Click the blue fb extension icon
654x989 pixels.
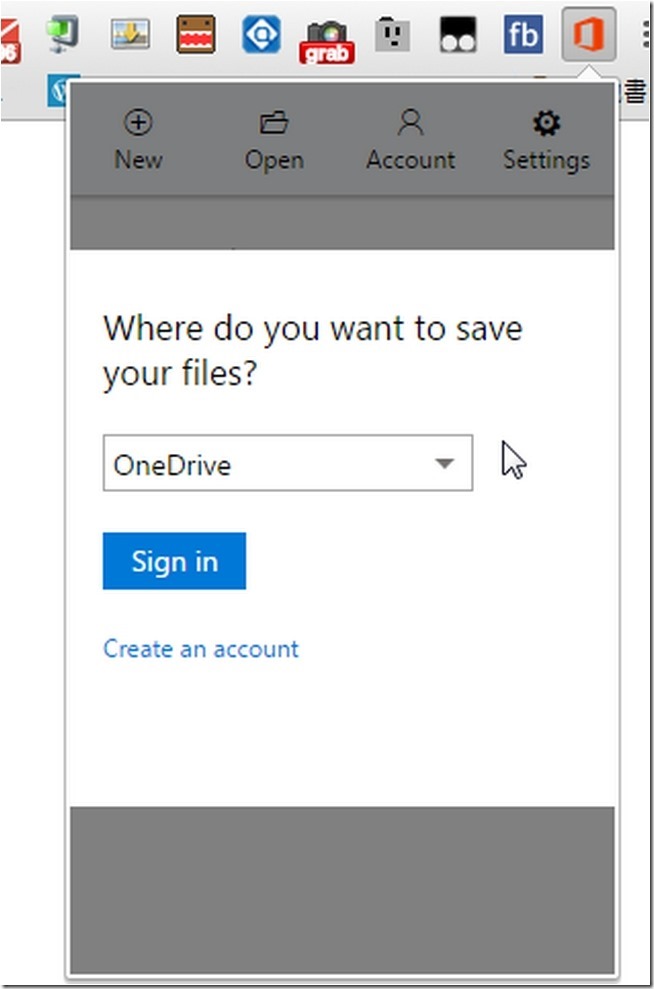pos(523,36)
